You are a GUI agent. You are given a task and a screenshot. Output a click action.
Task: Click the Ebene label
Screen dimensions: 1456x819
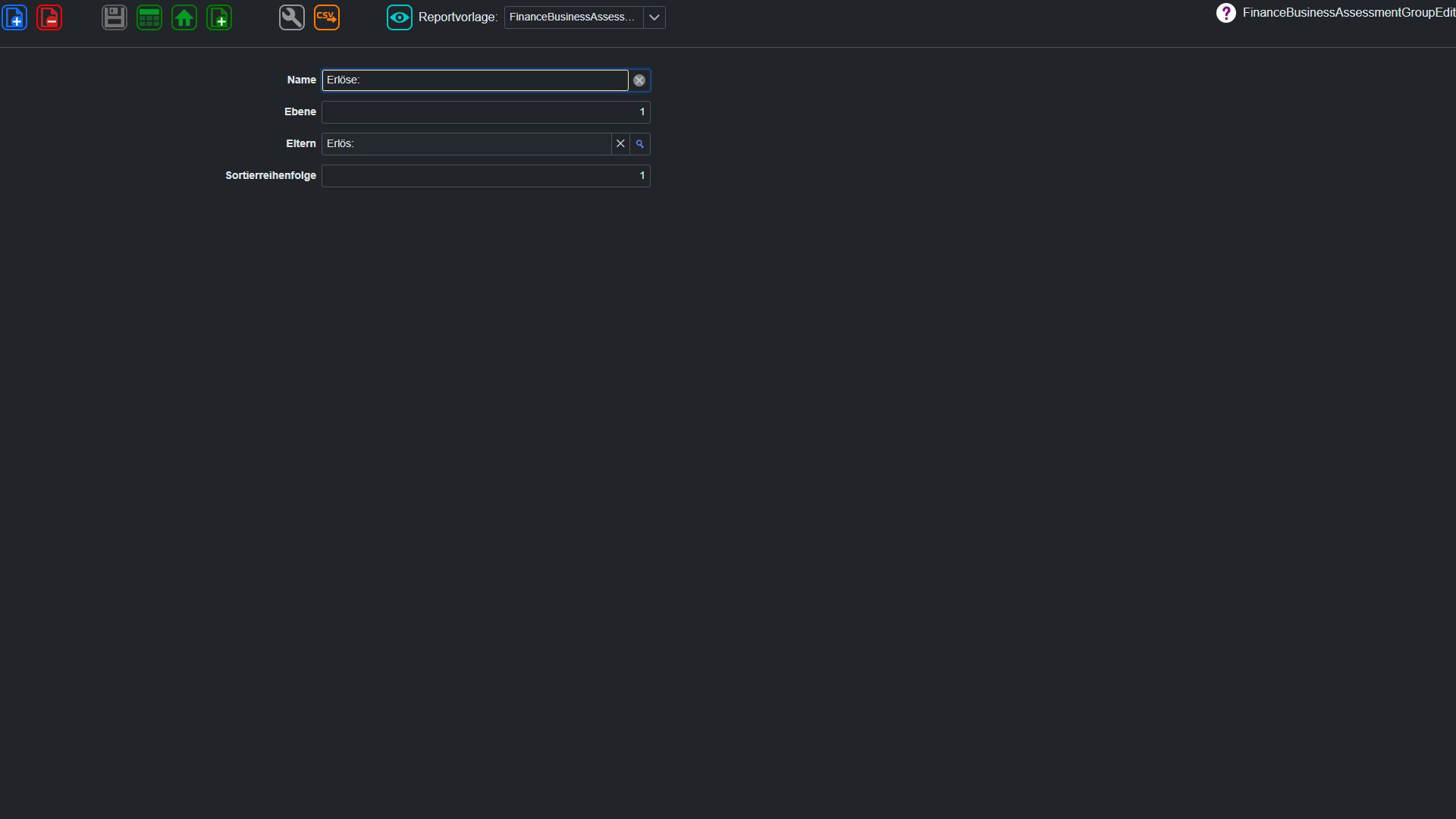click(x=300, y=112)
